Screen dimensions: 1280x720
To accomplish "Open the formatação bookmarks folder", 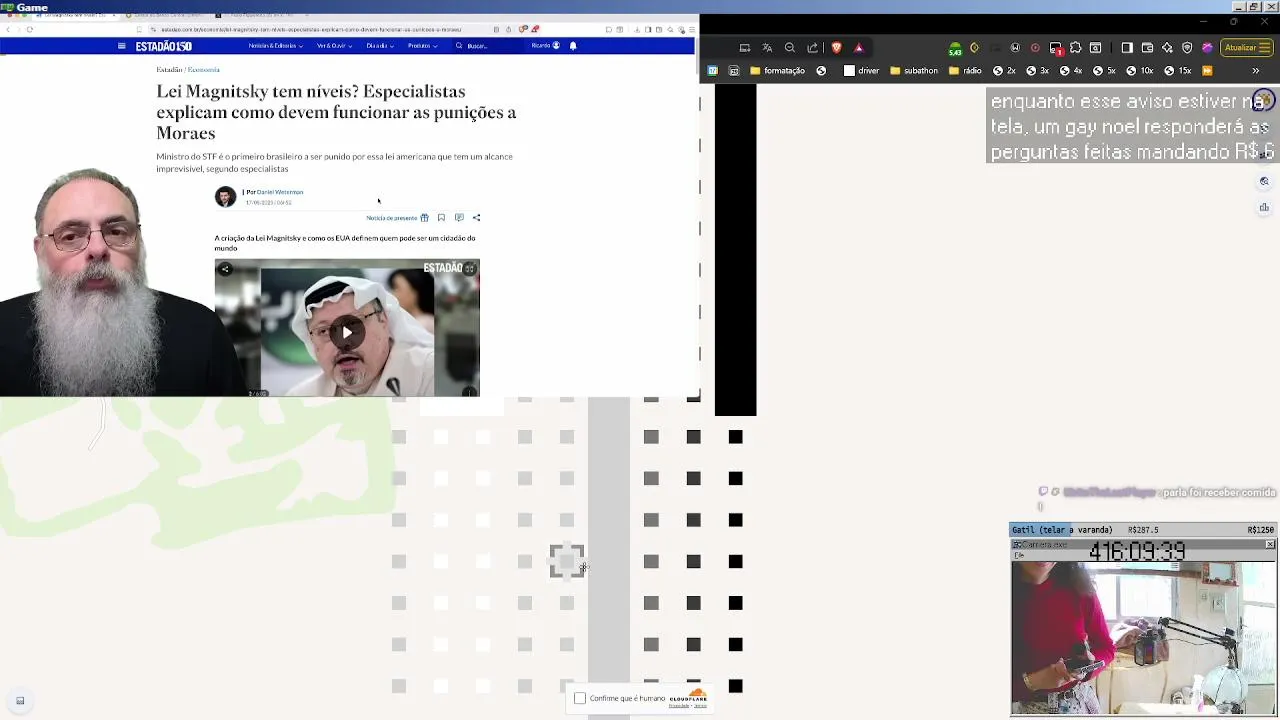I will 777,71.
